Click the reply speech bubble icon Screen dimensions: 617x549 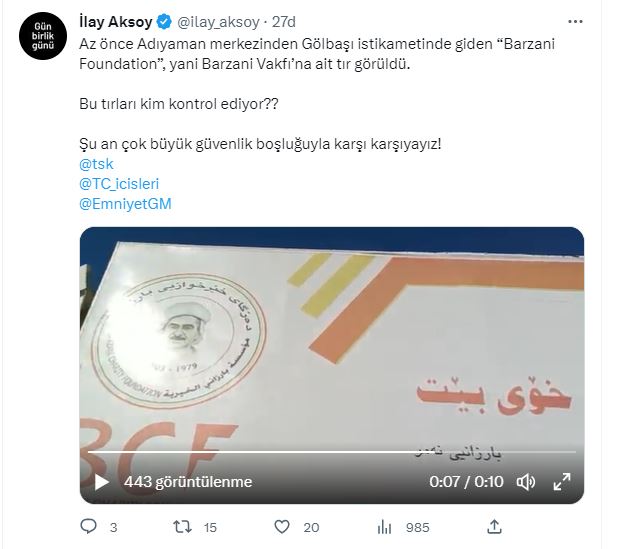pyautogui.click(x=88, y=526)
